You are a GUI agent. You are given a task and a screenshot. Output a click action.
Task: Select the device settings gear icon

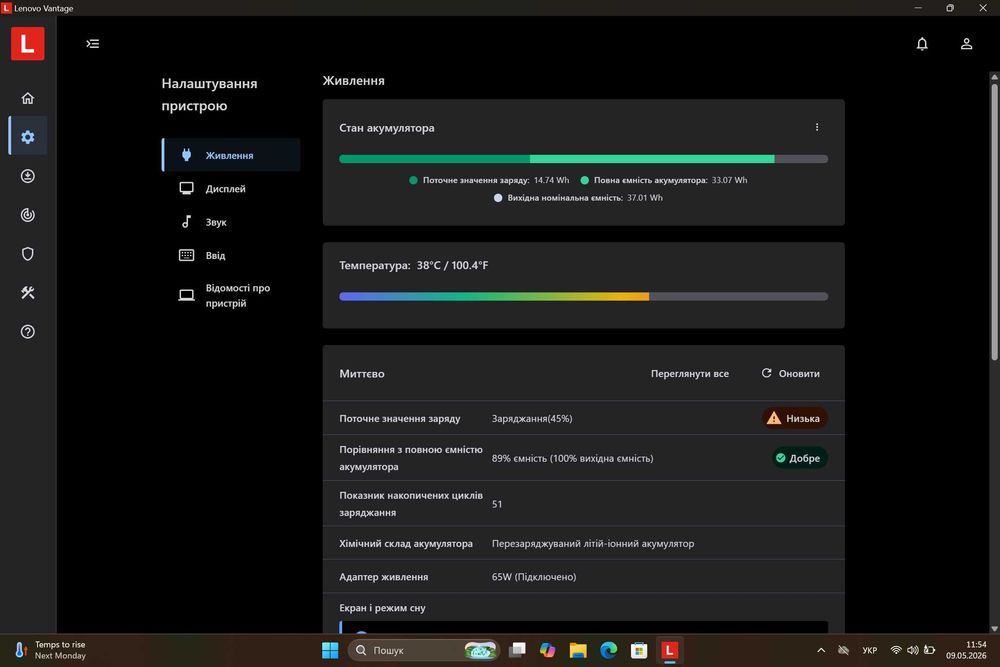[27, 136]
